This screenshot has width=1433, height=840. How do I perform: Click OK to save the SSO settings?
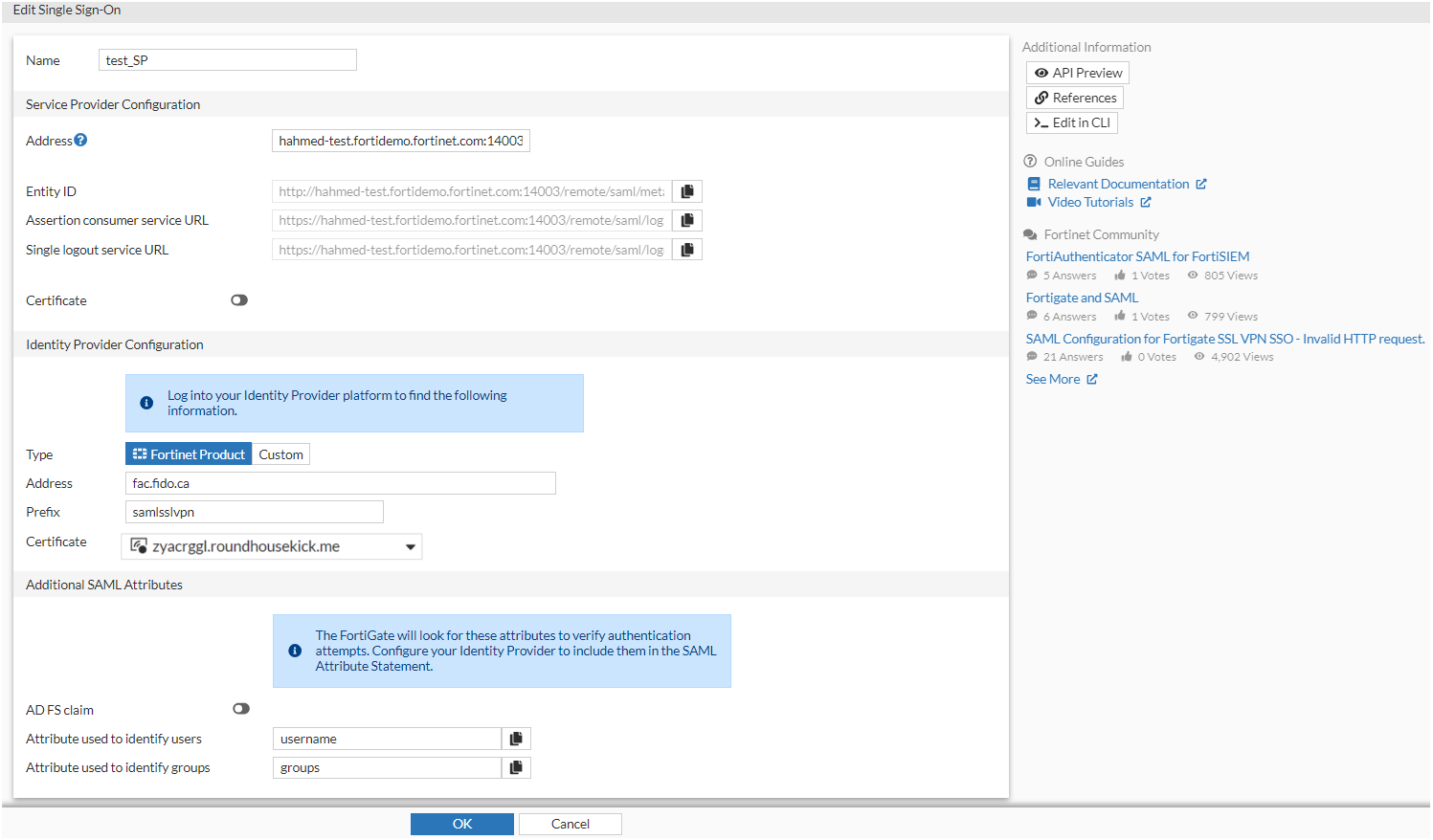coord(461,824)
